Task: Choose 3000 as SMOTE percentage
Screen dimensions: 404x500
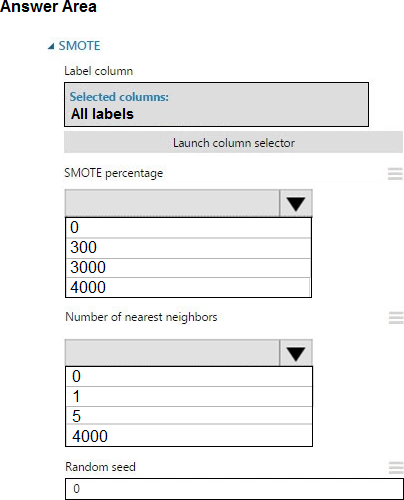Action: click(x=188, y=267)
